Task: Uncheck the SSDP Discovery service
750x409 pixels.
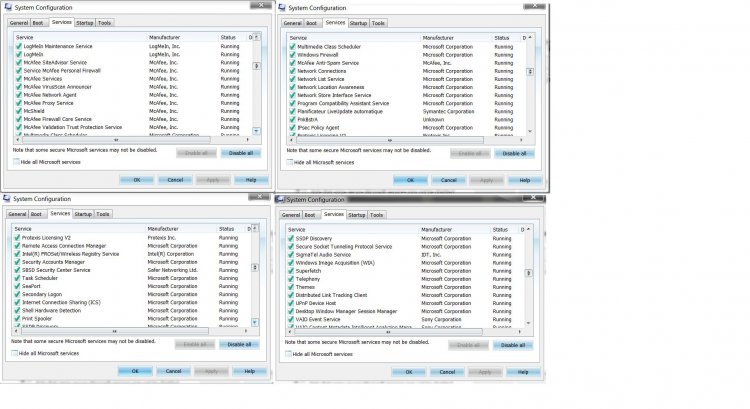Action: tap(291, 238)
